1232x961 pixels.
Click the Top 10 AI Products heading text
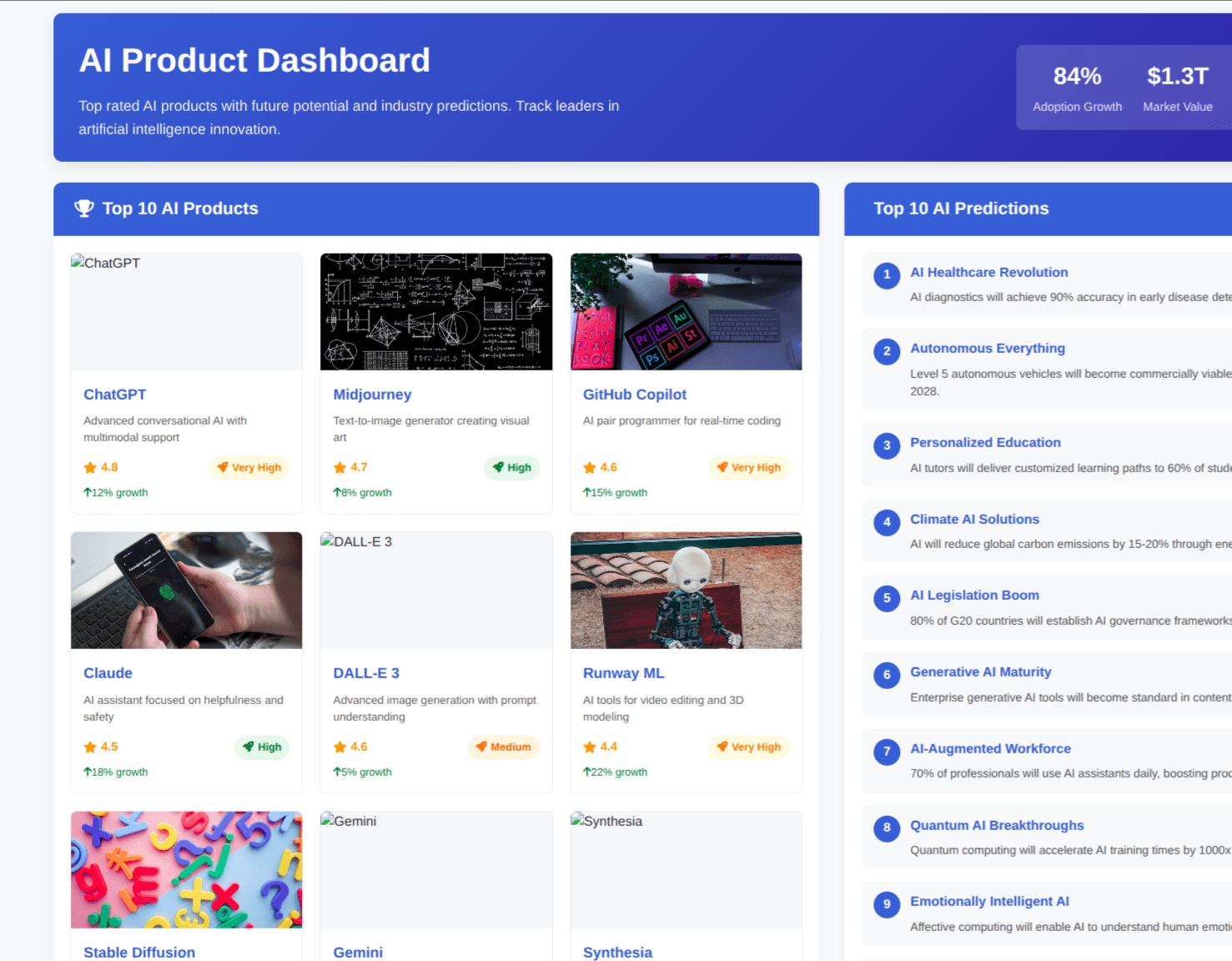[x=180, y=209]
